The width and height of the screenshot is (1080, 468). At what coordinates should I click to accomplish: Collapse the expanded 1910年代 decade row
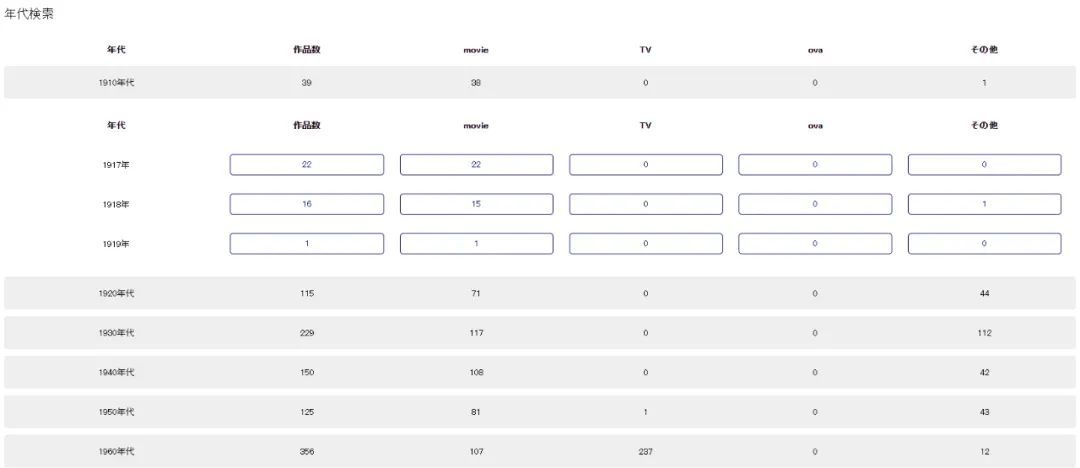(116, 83)
